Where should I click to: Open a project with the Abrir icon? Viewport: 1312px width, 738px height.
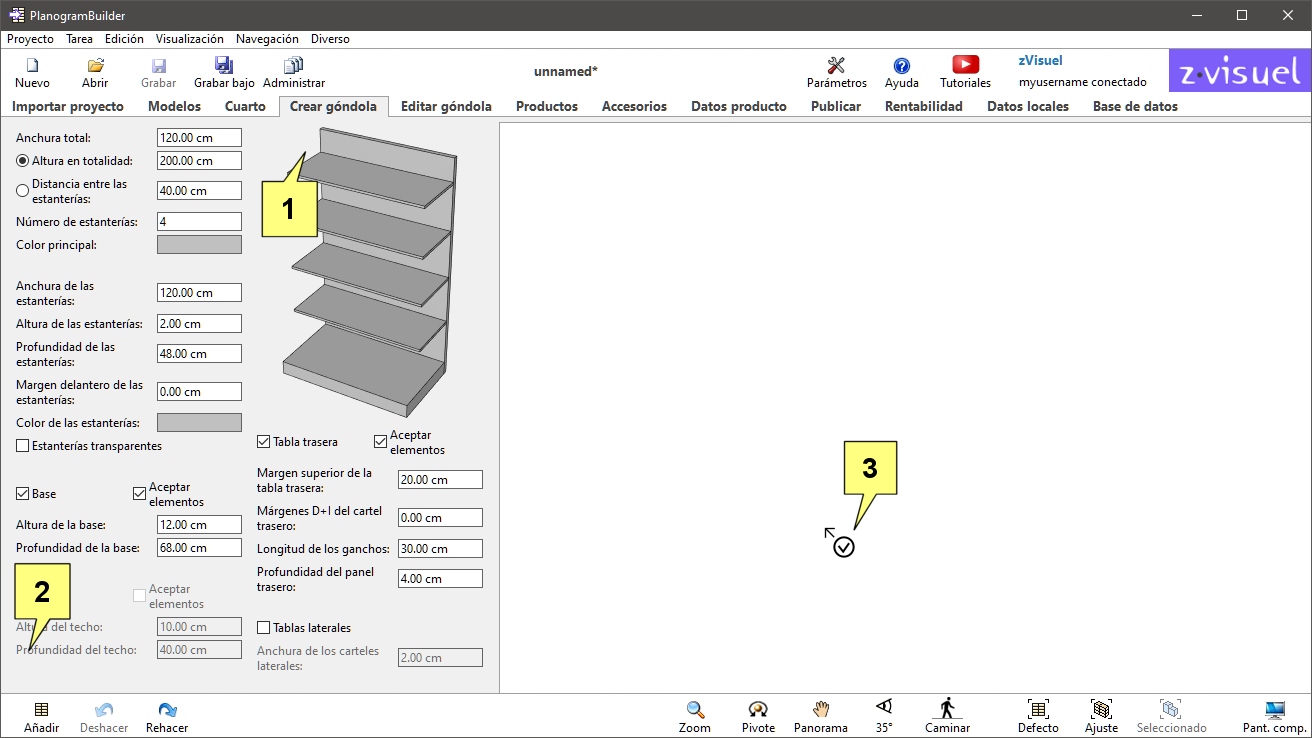(x=95, y=66)
